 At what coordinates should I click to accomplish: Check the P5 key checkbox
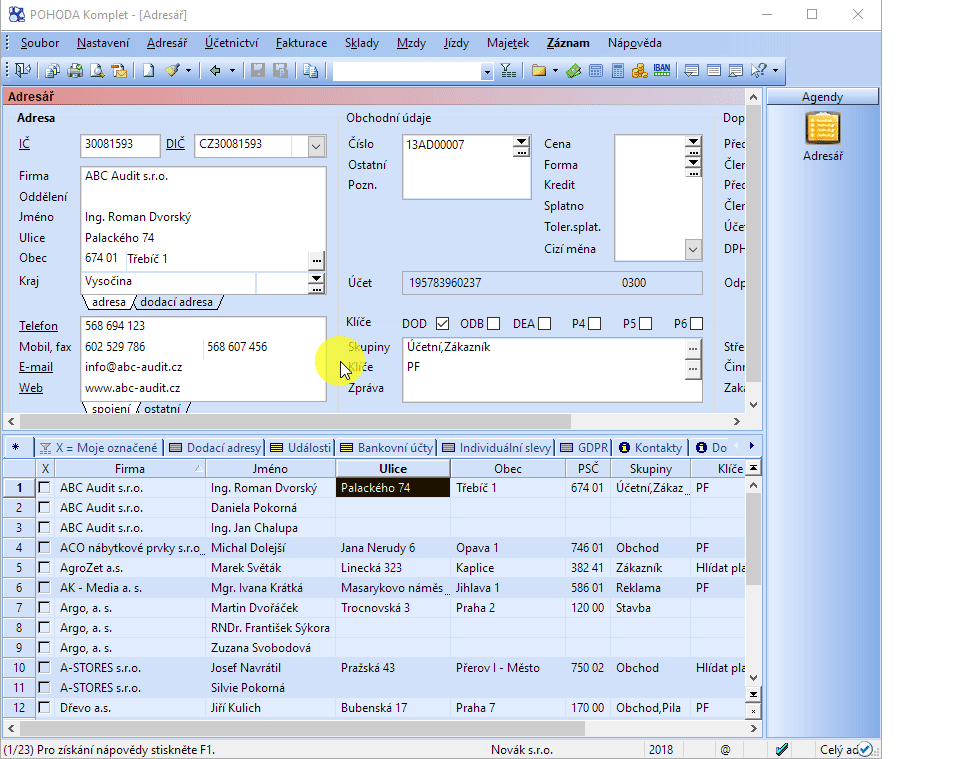pos(645,323)
